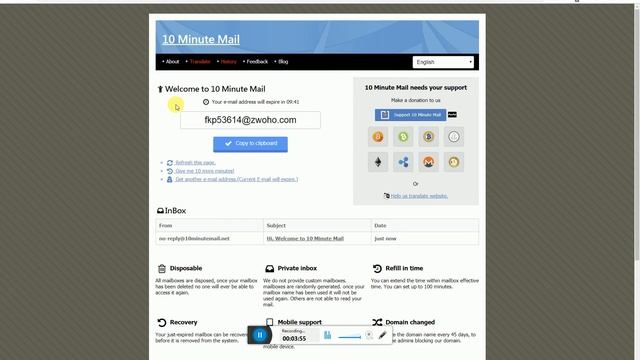640x360 pixels.
Task: Open the Welcome to 10 Minute Mail message
Action: point(305,238)
